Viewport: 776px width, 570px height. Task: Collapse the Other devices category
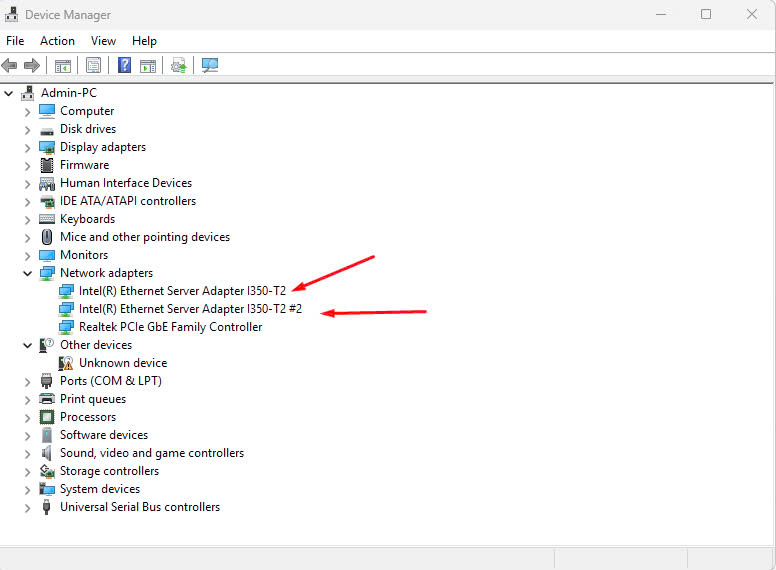click(28, 345)
